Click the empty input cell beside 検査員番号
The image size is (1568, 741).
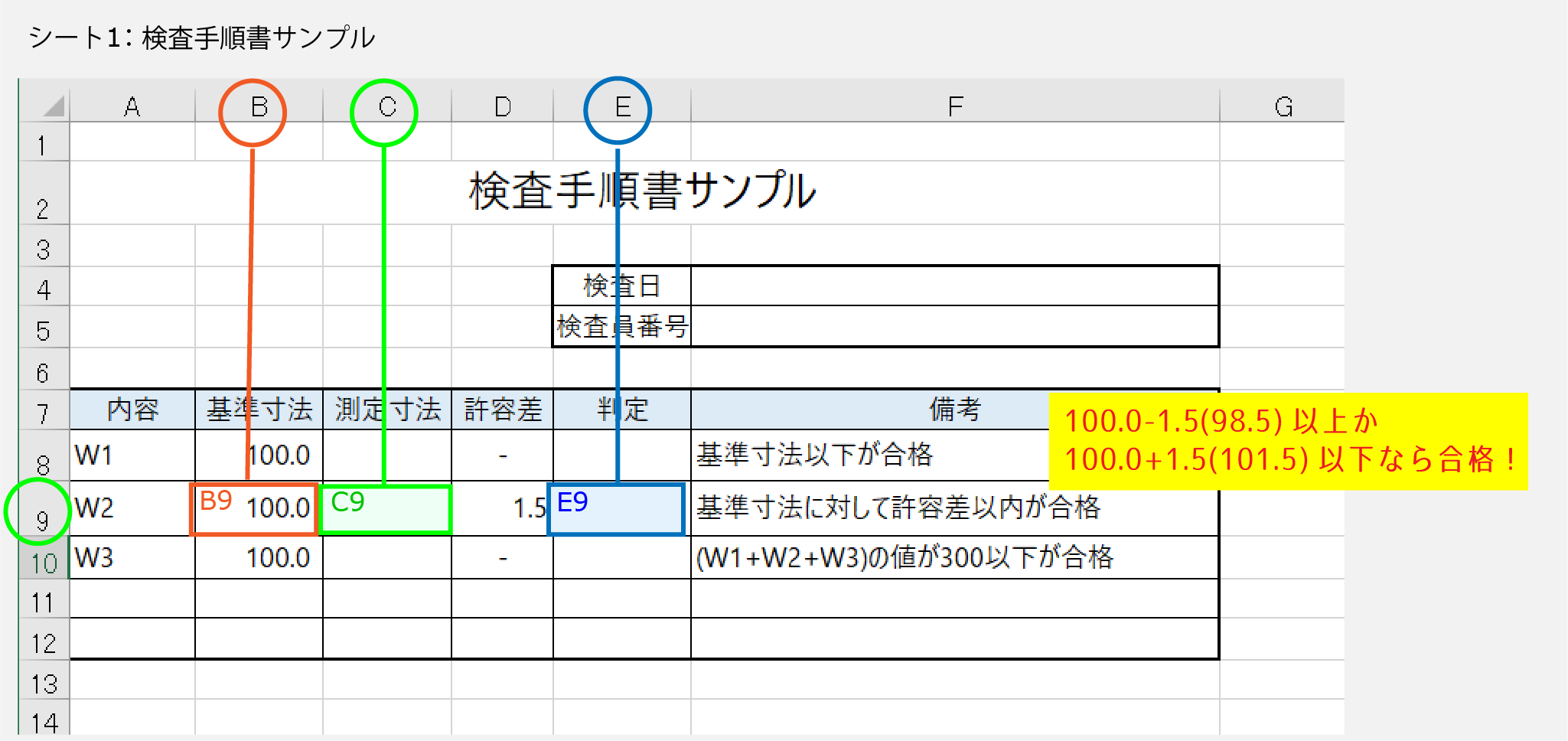pos(955,327)
